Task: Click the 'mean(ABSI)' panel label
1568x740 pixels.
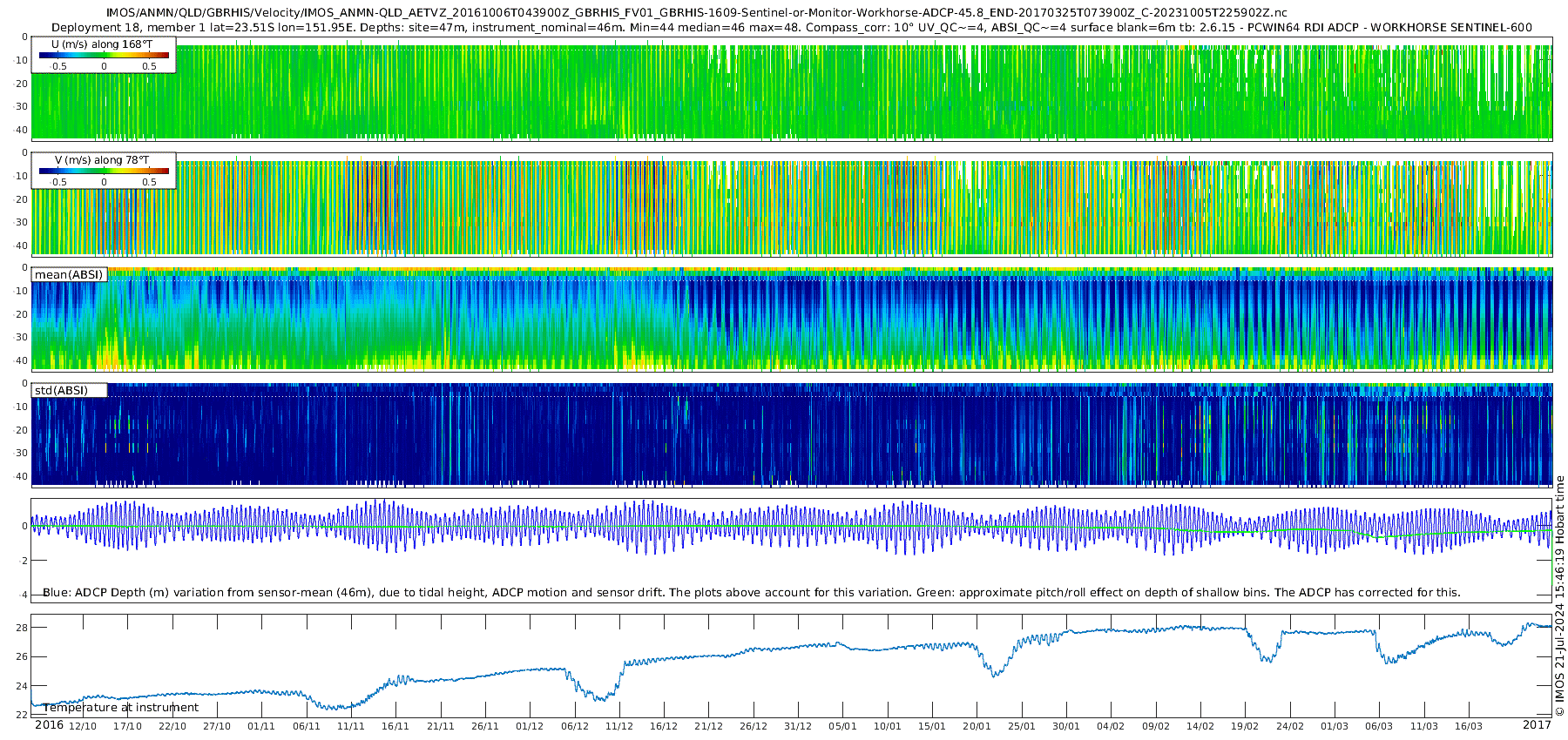Action: pyautogui.click(x=69, y=275)
